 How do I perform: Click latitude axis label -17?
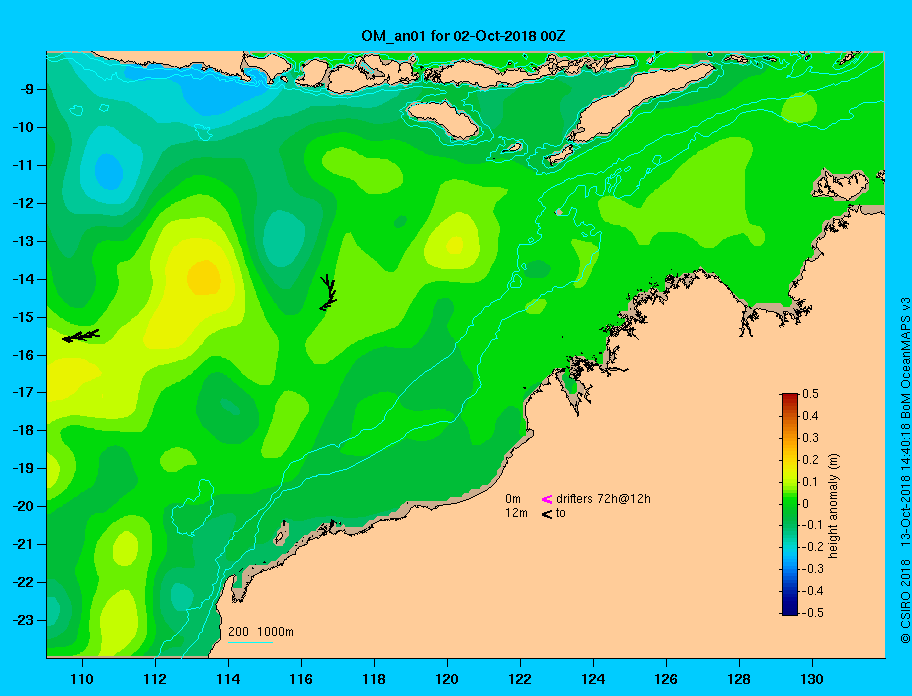24,392
